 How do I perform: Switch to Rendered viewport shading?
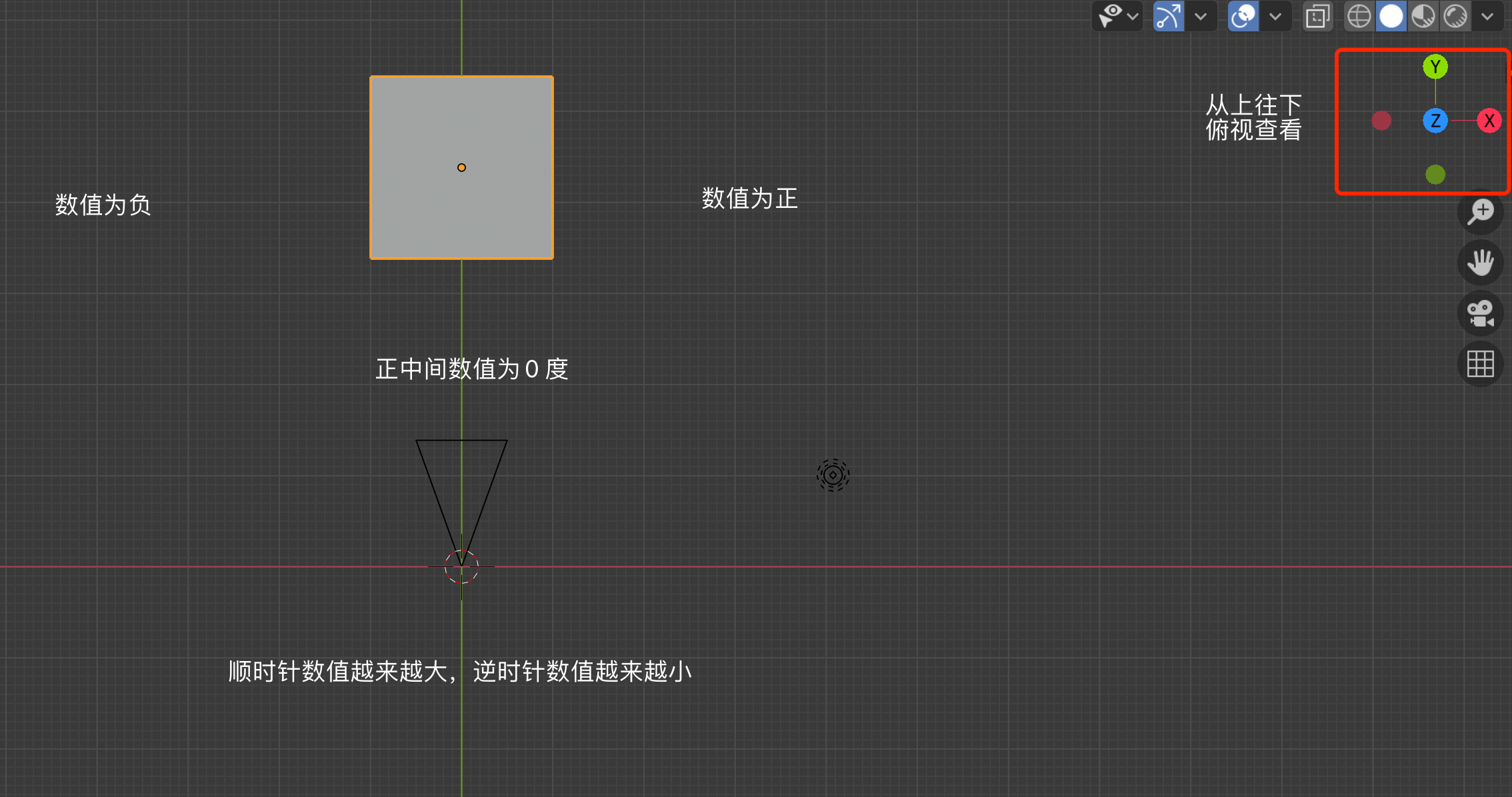[x=1455, y=16]
